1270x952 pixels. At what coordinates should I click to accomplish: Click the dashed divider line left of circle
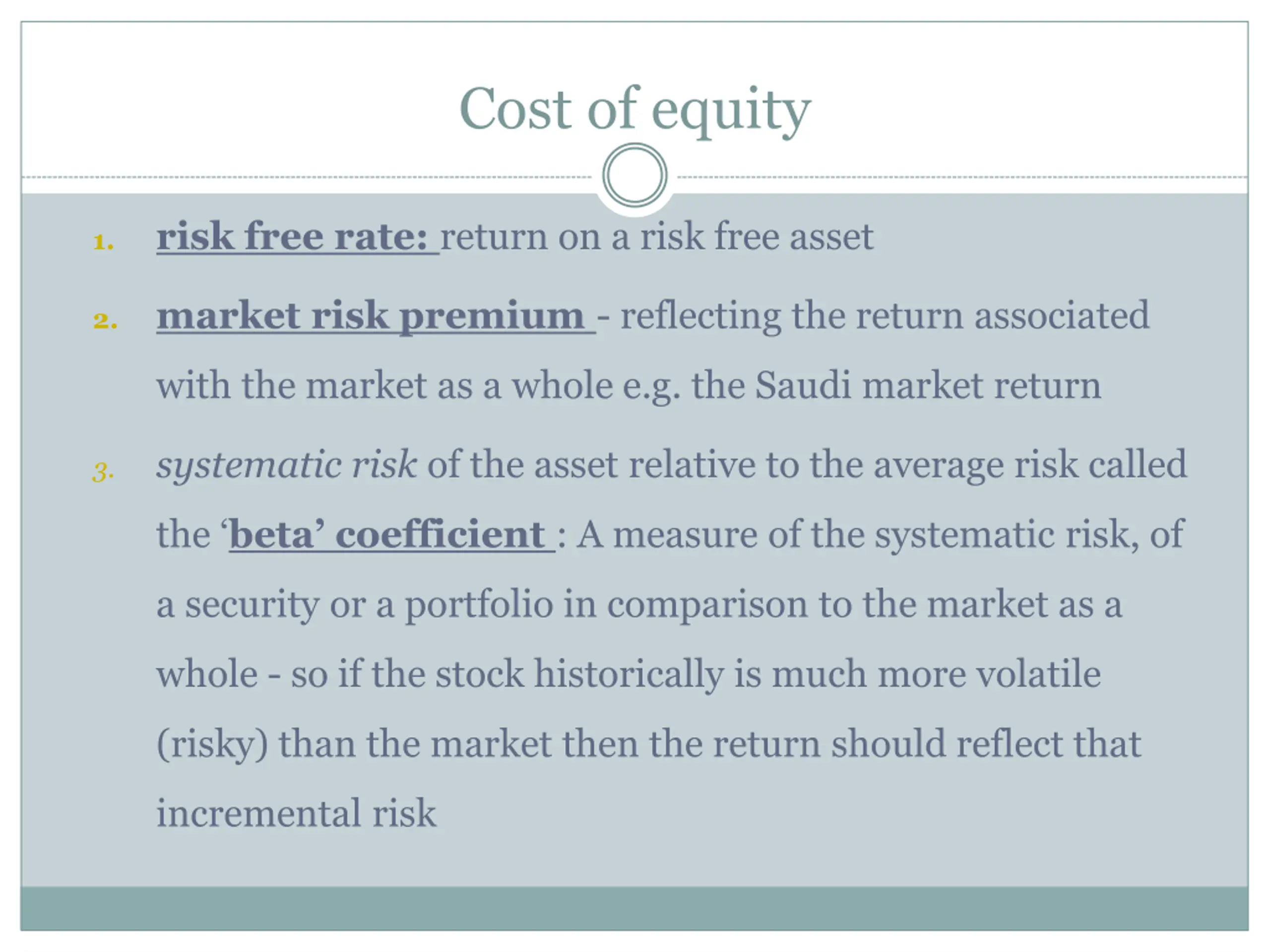pos(307,178)
